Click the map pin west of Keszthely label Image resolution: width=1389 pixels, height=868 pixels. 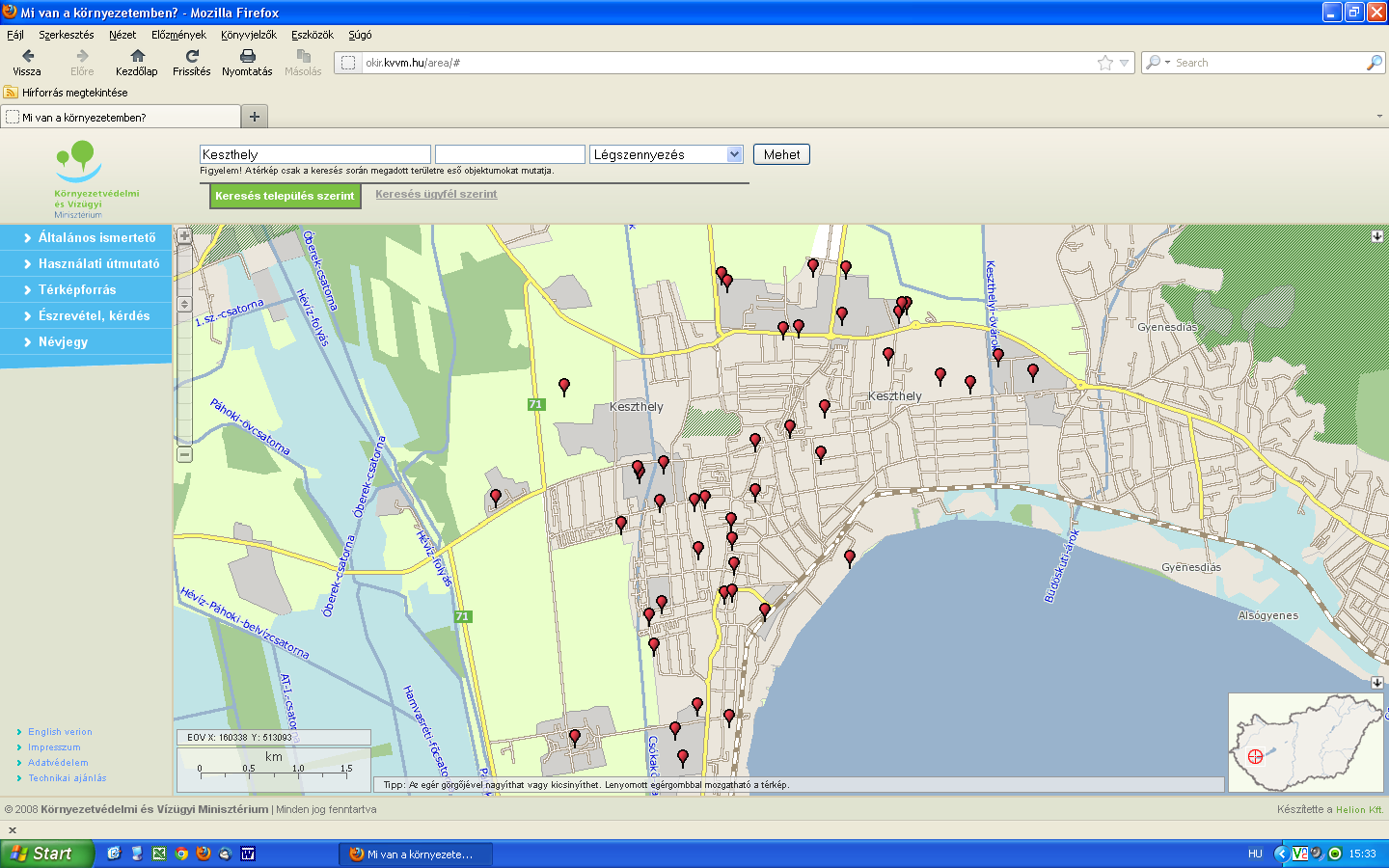click(x=564, y=387)
